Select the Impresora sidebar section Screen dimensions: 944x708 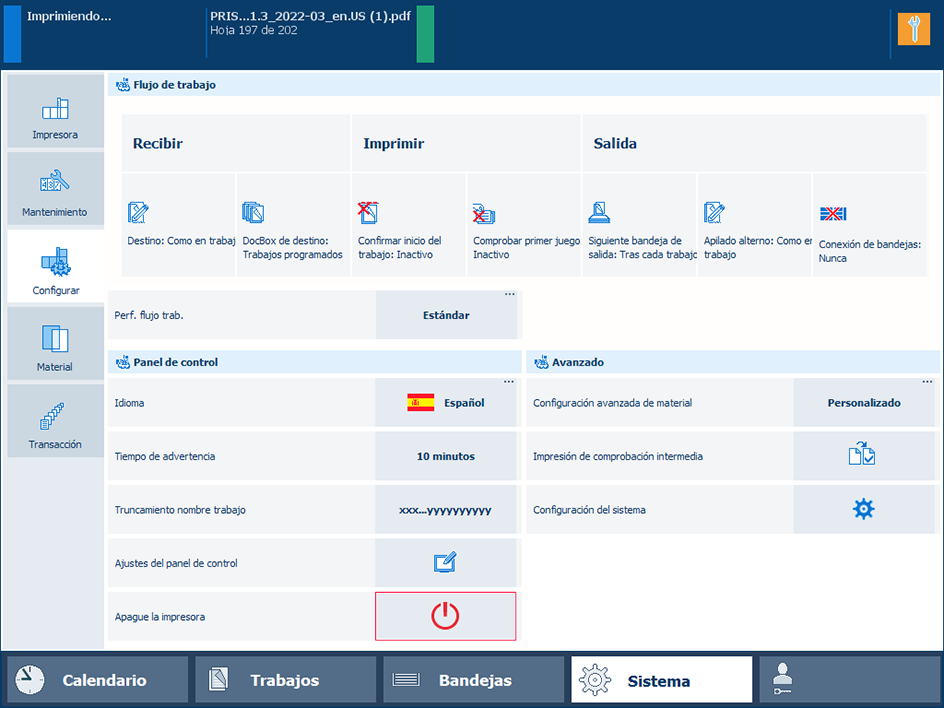[55, 111]
